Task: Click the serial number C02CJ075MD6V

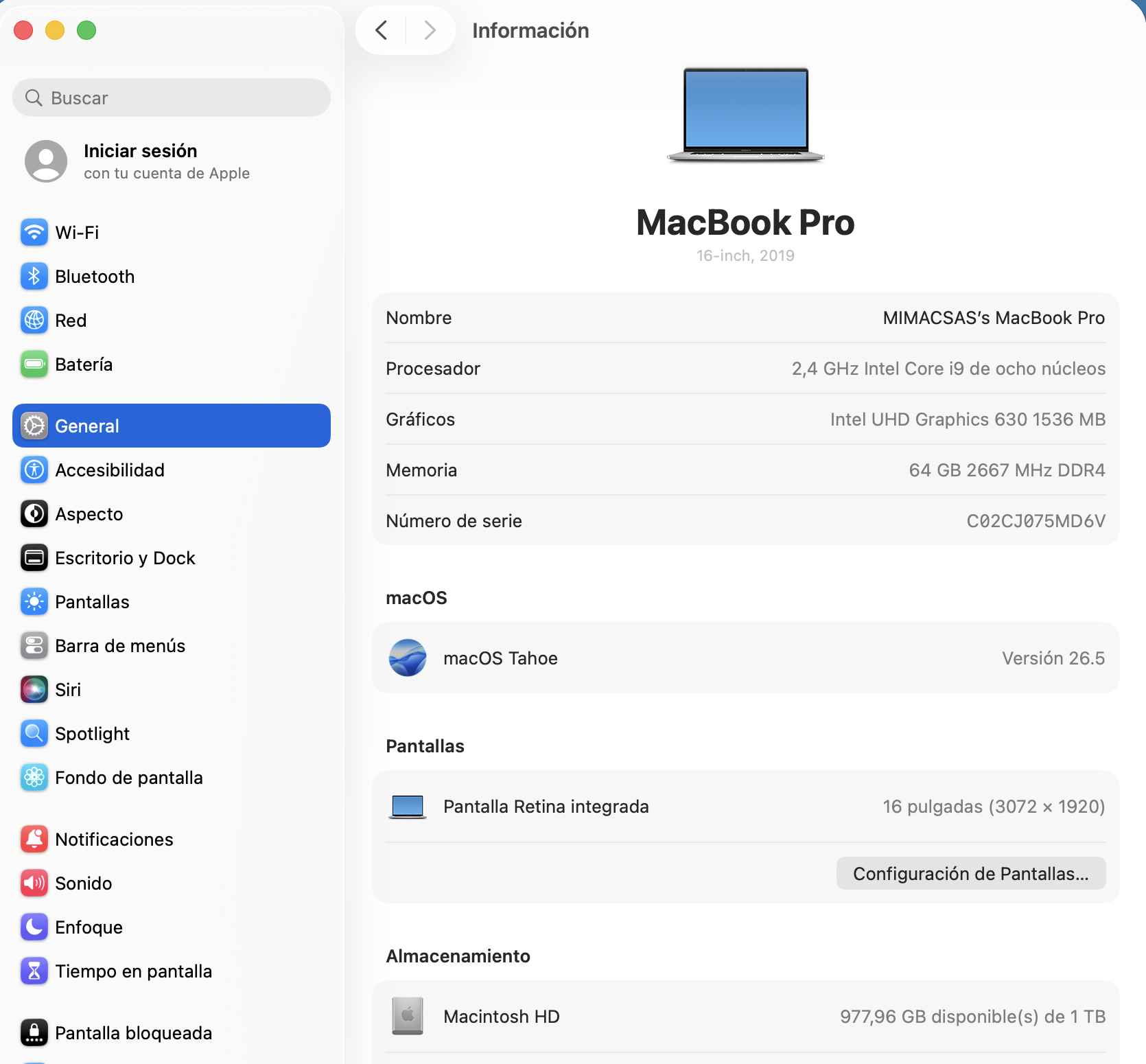Action: click(x=1036, y=521)
